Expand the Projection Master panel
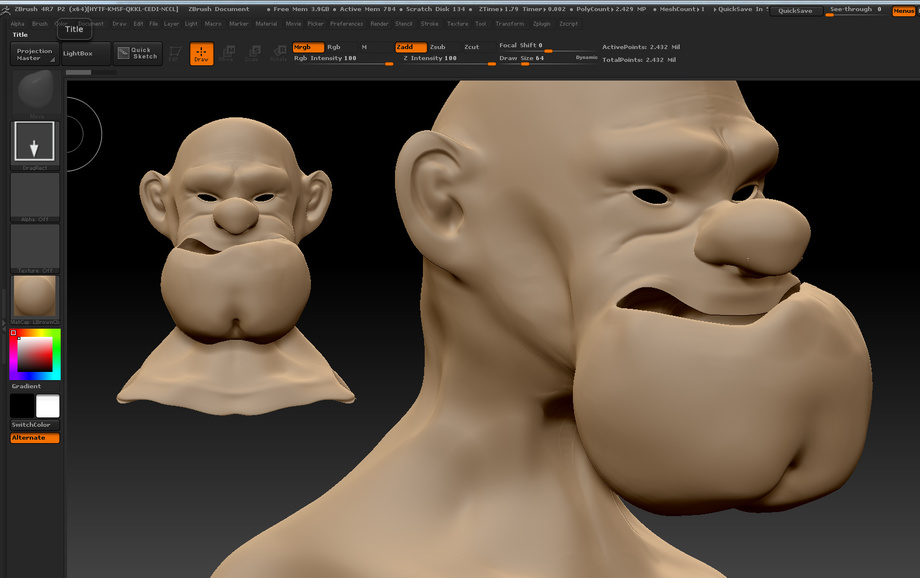The width and height of the screenshot is (920, 578). (35, 54)
